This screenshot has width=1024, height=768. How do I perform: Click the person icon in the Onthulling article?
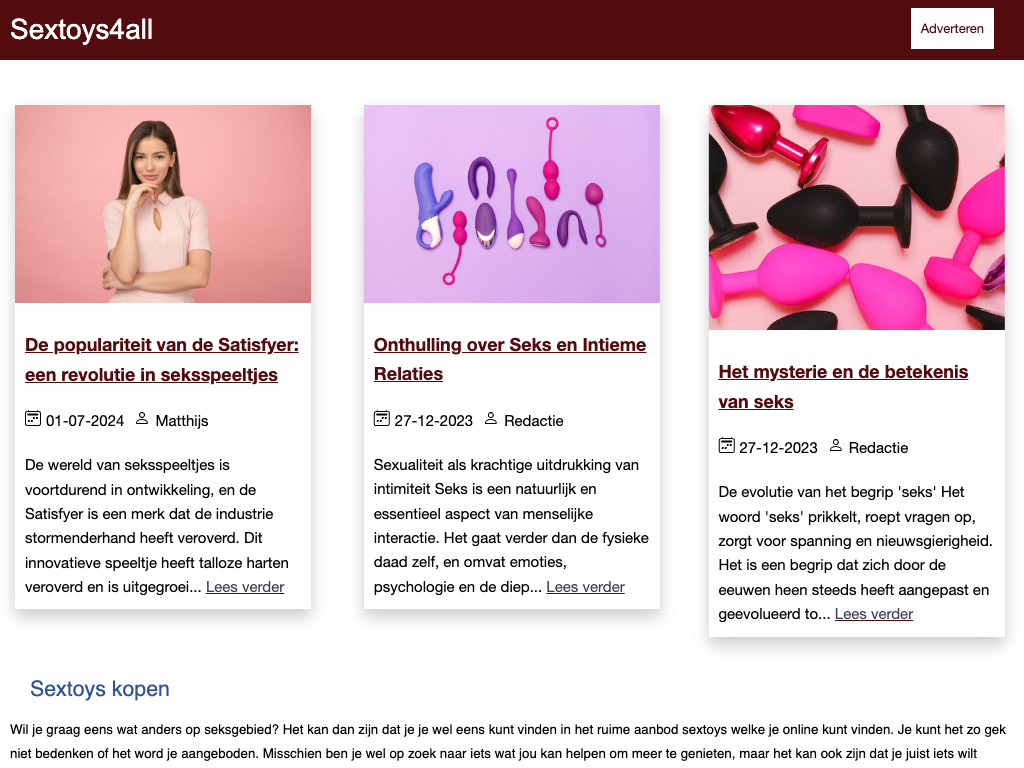(490, 419)
